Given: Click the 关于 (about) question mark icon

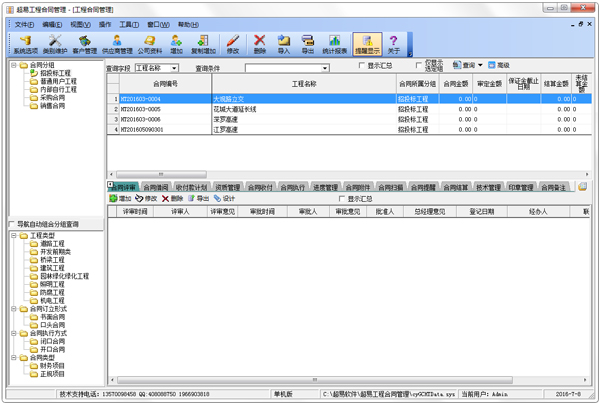Looking at the screenshot, I should tap(393, 44).
